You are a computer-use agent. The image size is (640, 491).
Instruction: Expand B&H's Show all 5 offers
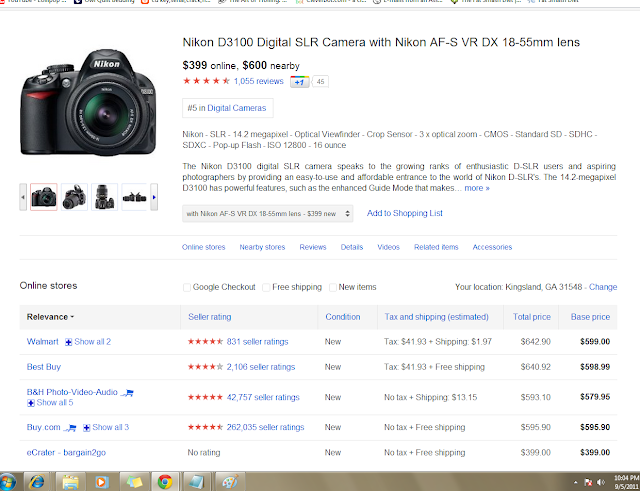(x=50, y=403)
